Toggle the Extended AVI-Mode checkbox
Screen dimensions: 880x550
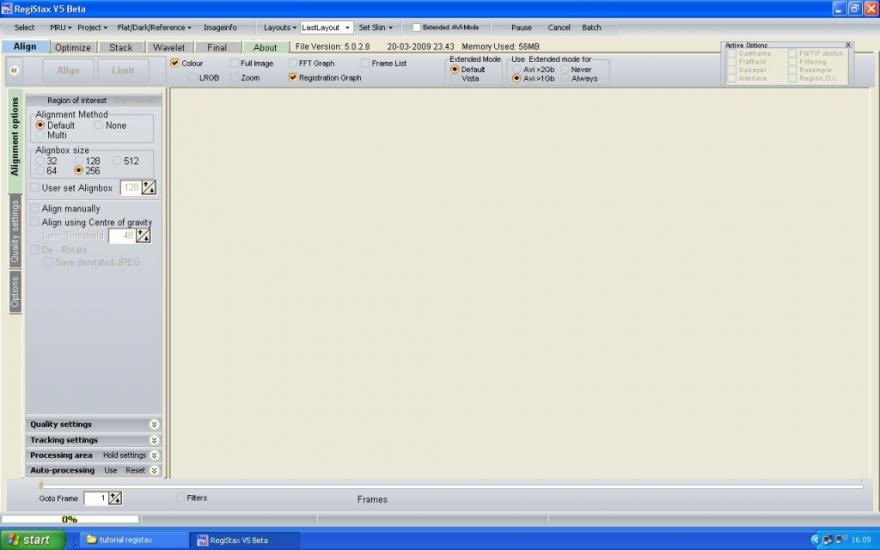point(416,28)
